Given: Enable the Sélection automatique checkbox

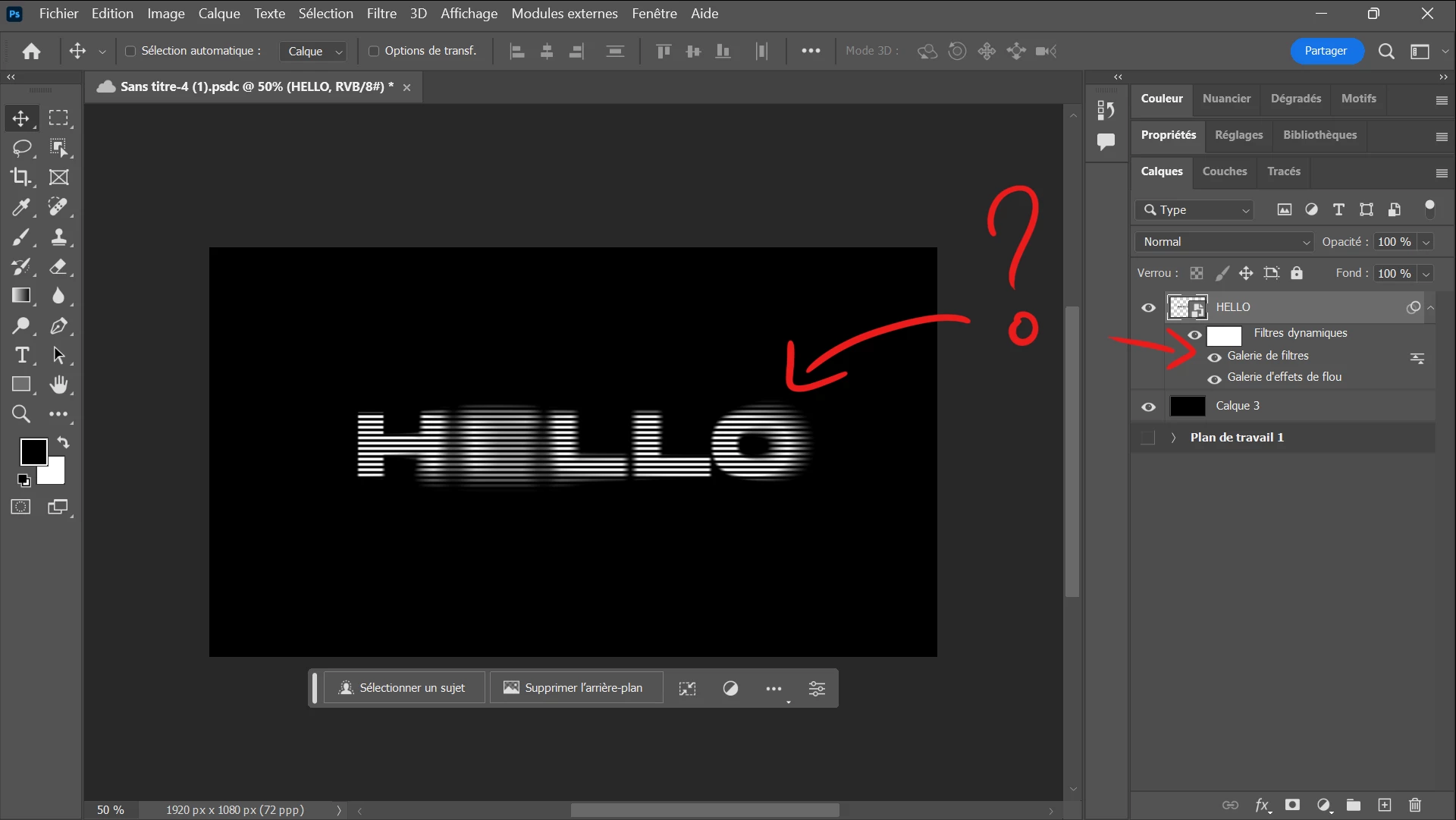Looking at the screenshot, I should (130, 51).
